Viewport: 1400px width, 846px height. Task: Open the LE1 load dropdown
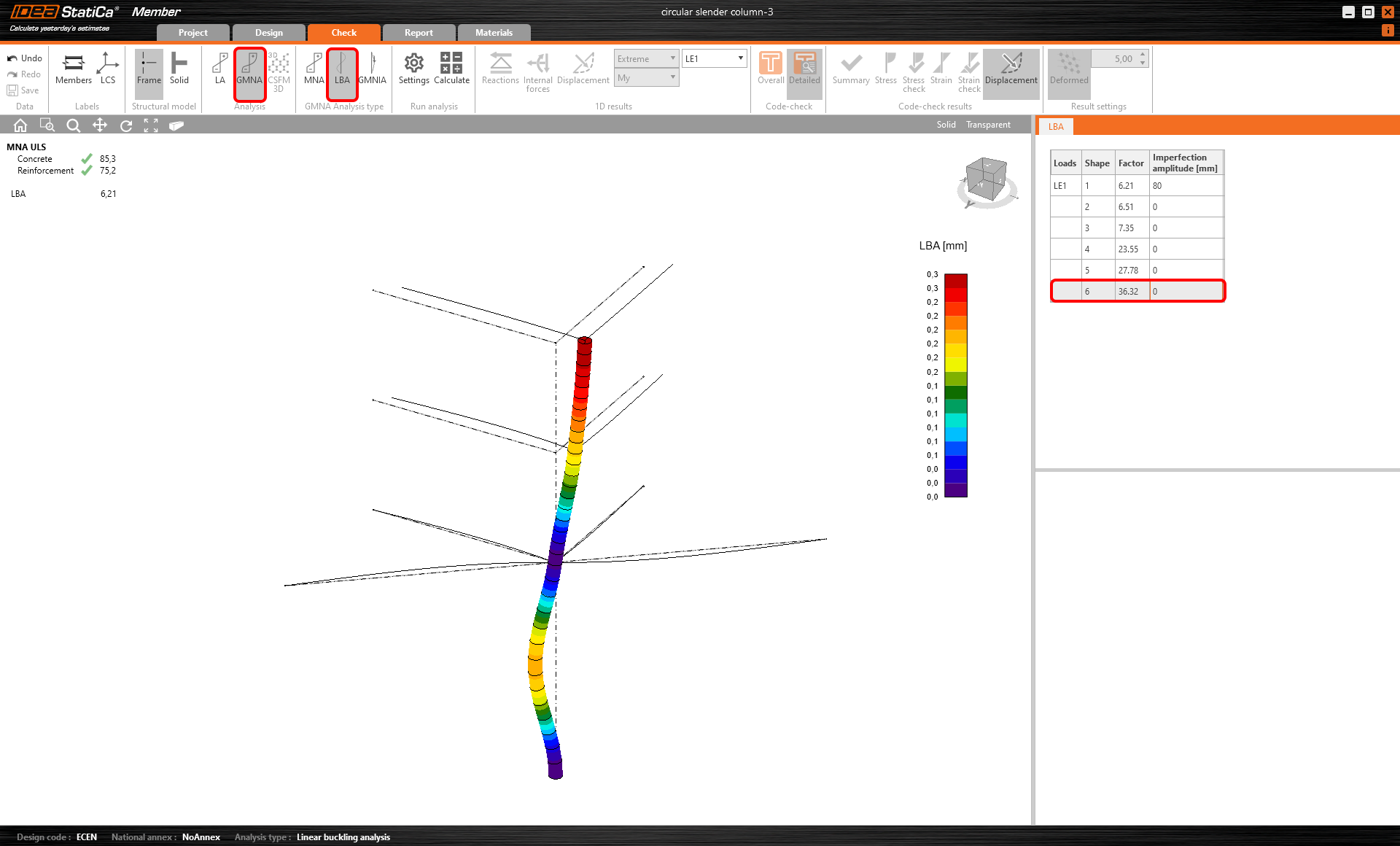click(715, 58)
